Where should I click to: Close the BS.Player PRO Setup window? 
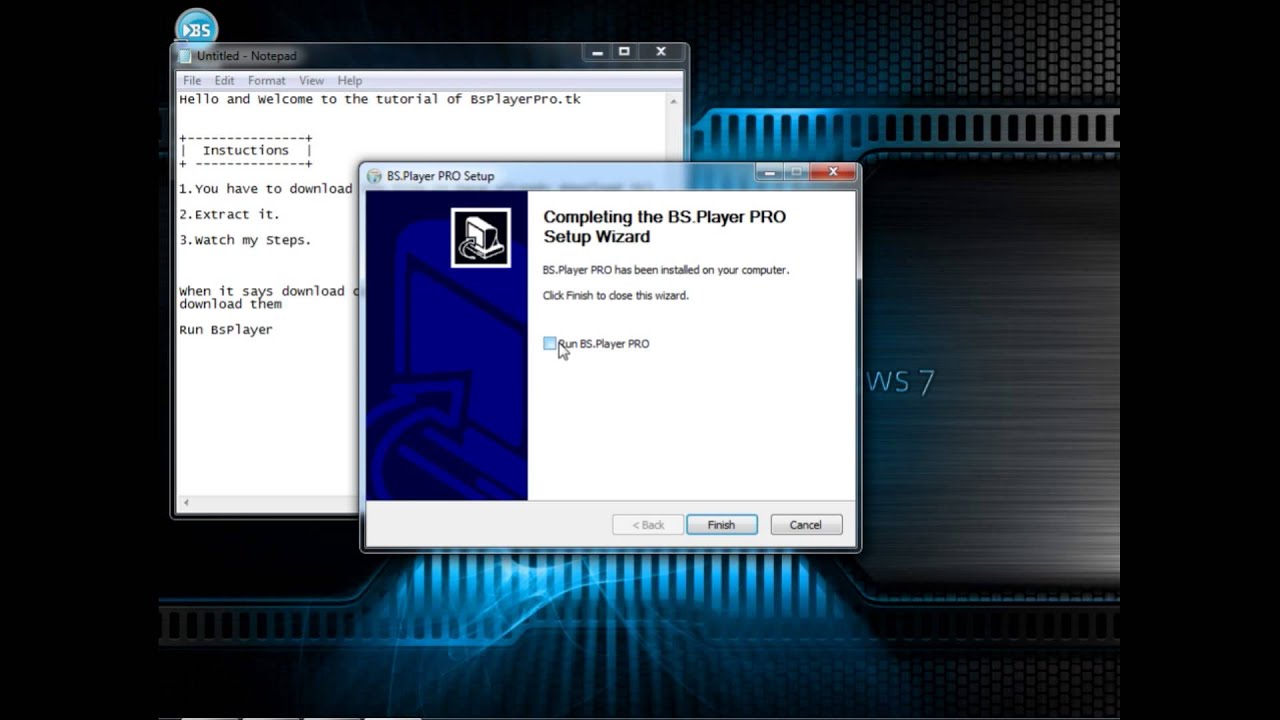point(833,172)
